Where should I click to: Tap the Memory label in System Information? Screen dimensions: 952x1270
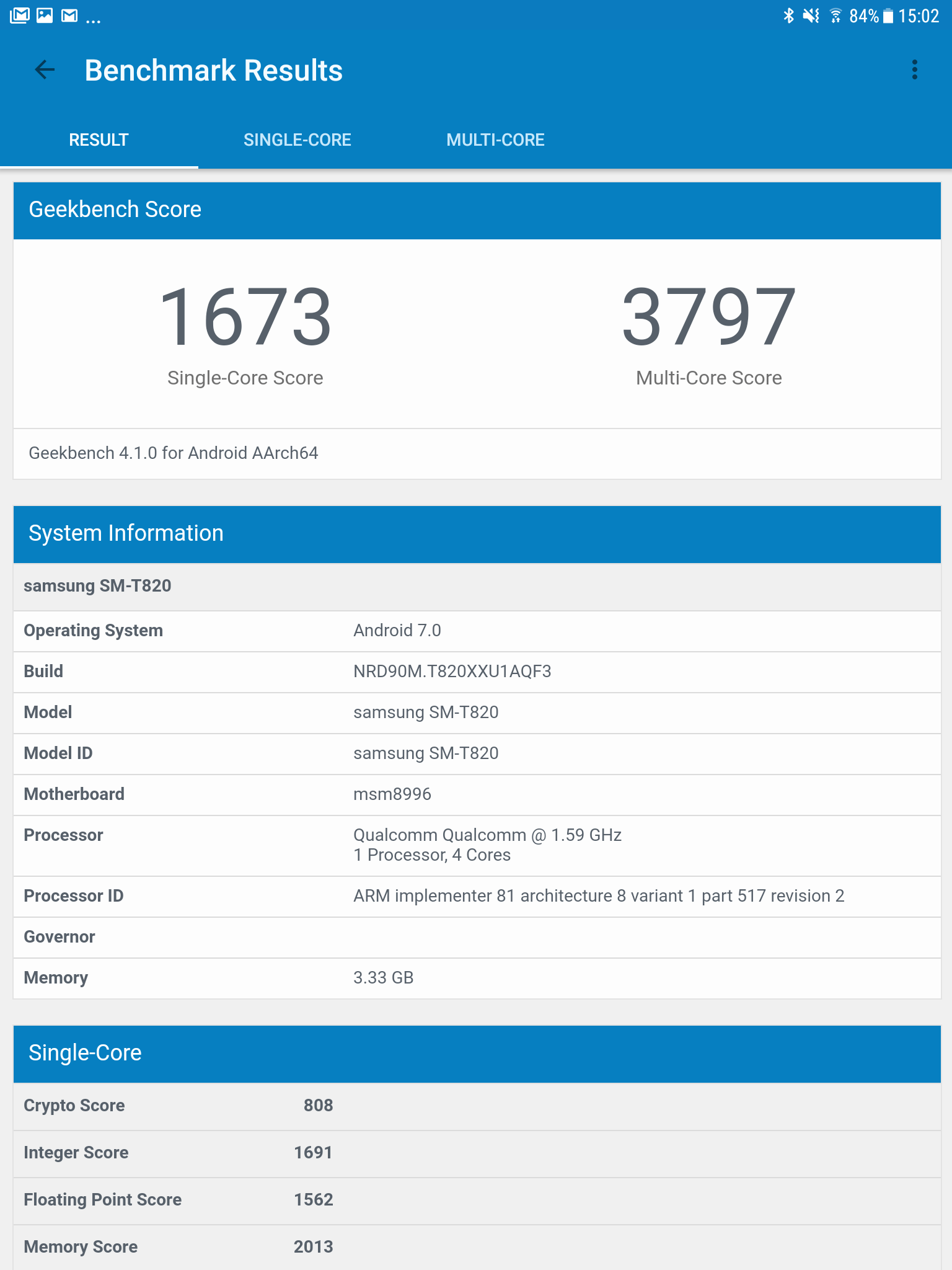(x=56, y=978)
